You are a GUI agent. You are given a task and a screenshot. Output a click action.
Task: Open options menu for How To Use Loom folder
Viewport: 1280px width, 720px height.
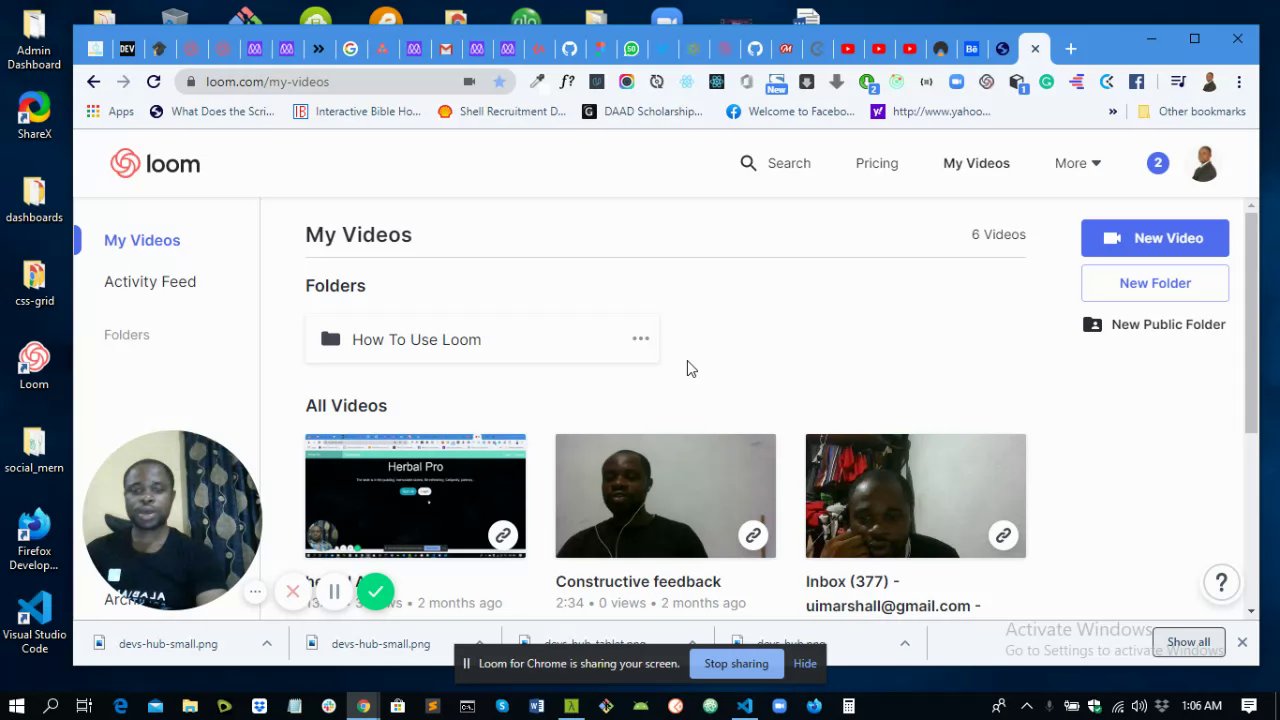click(641, 339)
